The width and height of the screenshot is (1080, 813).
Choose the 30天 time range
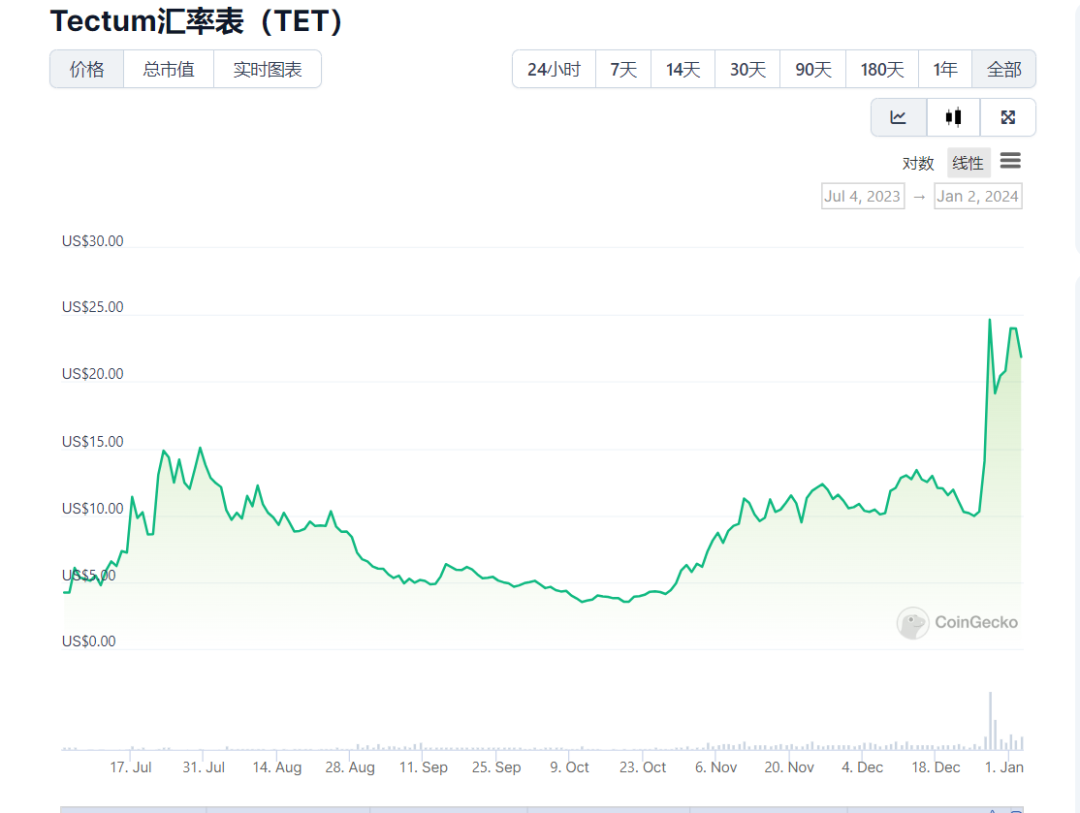coord(747,69)
